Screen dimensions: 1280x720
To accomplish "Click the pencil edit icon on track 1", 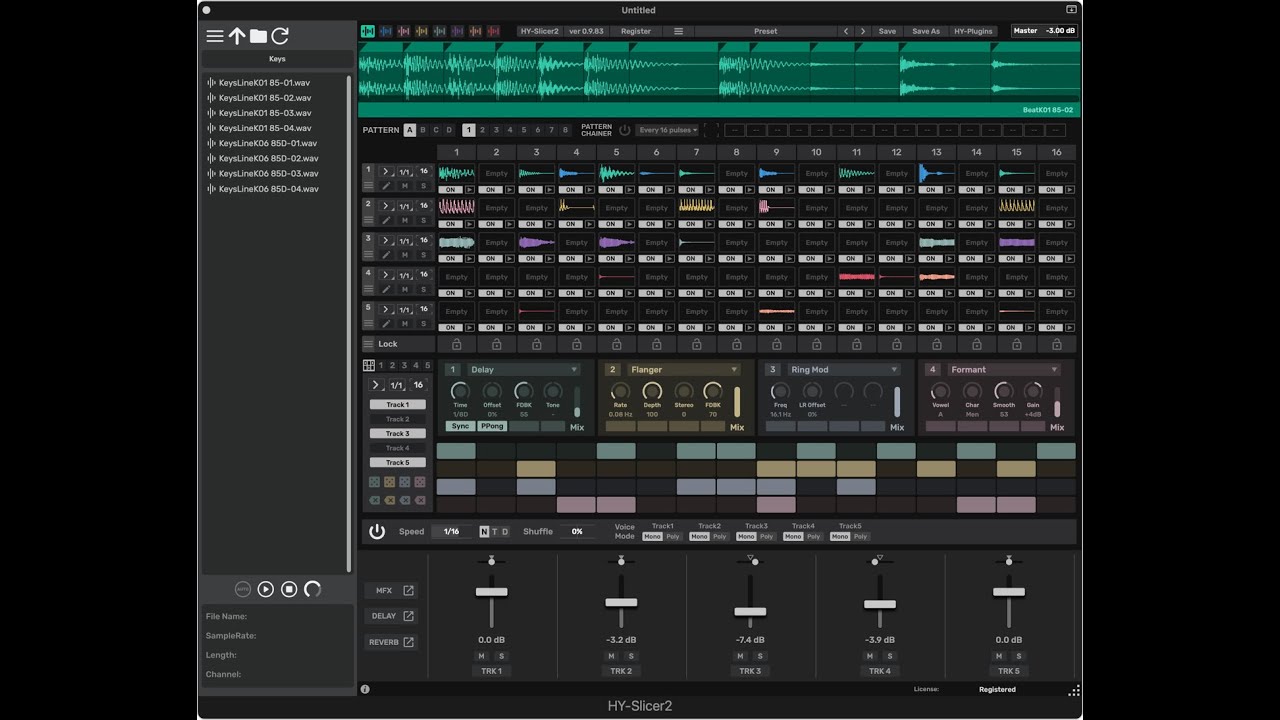I will tap(387, 186).
